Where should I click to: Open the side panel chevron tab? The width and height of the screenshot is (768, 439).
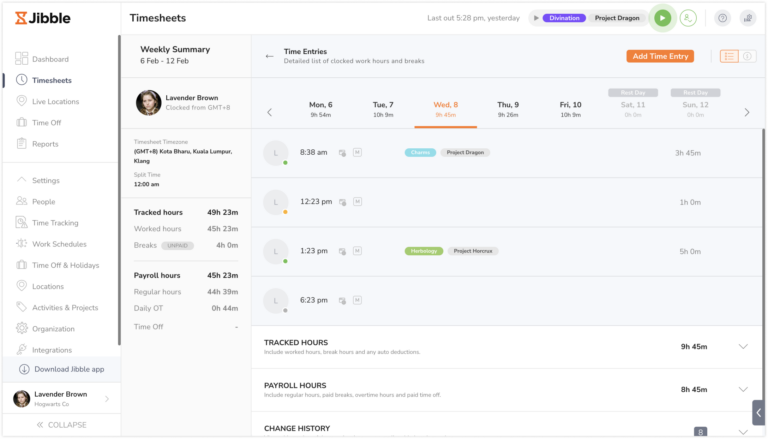[758, 413]
